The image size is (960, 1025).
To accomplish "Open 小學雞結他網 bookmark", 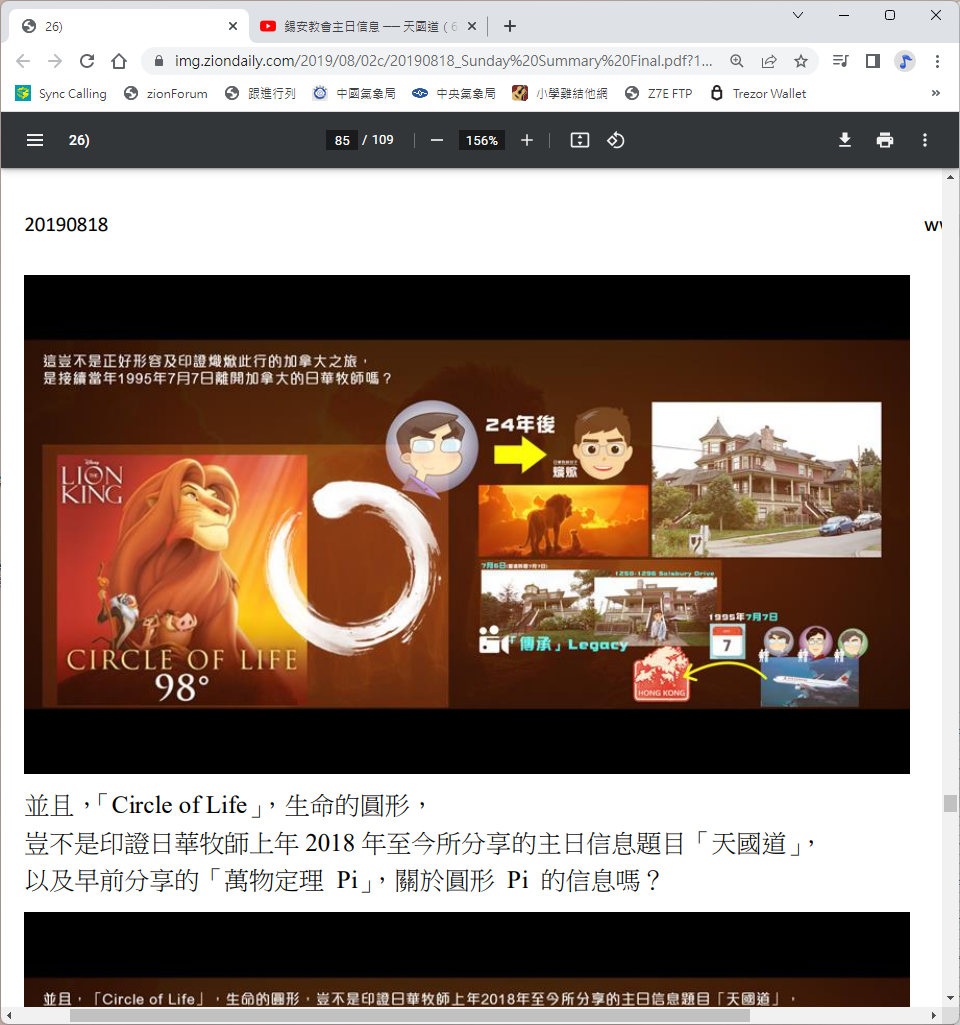I will [x=560, y=93].
